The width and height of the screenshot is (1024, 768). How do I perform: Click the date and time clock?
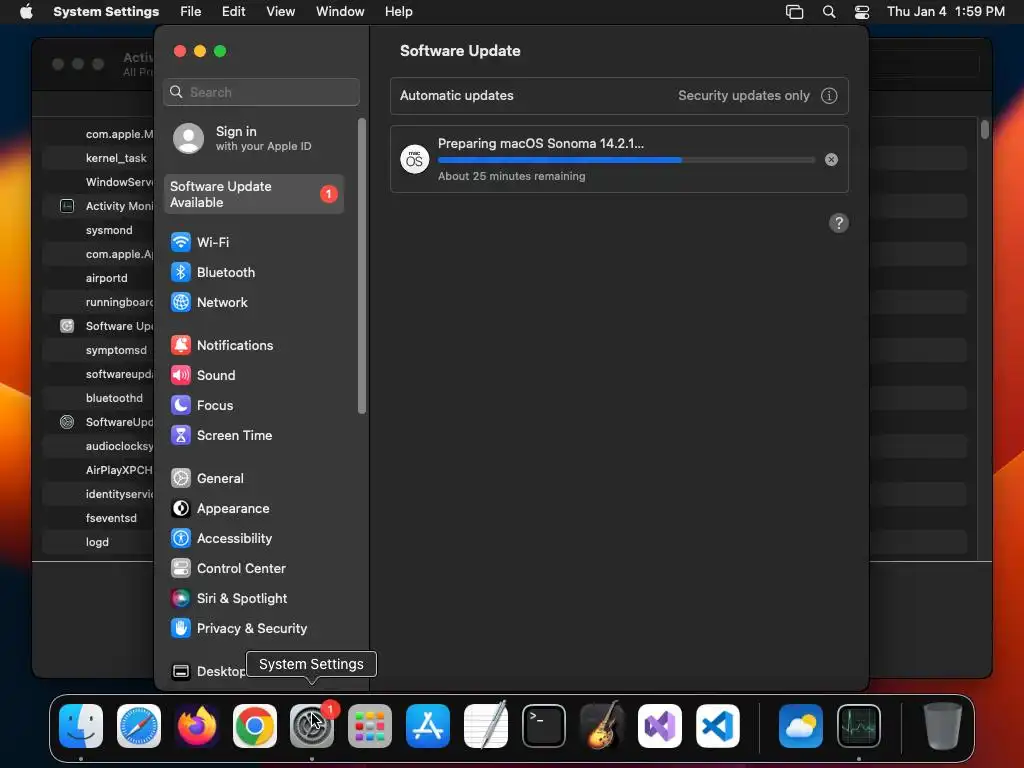click(x=946, y=12)
